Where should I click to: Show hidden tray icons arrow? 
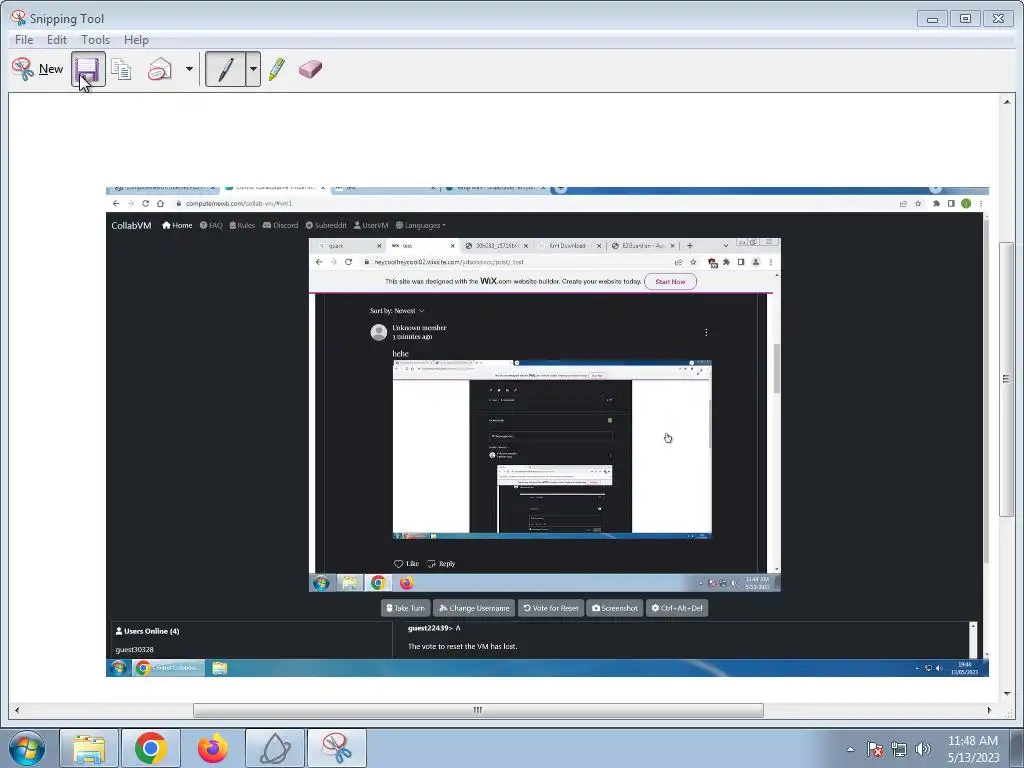850,749
